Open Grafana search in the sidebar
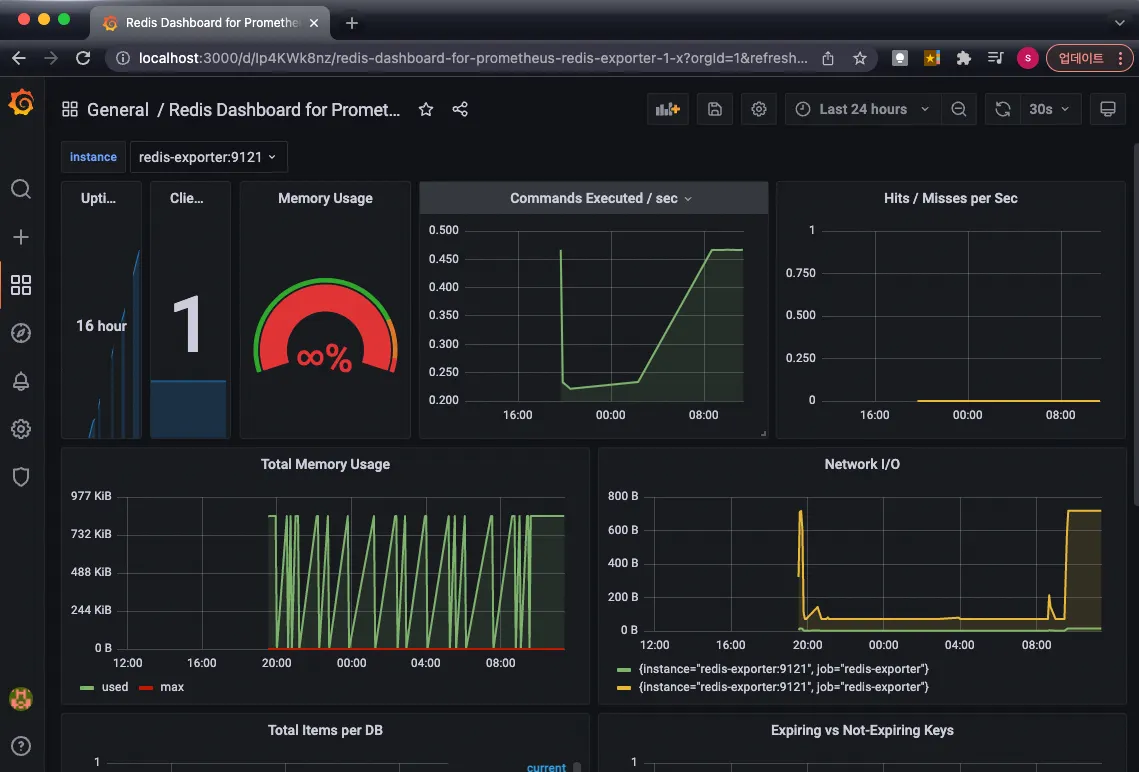This screenshot has height=772, width=1139. [x=21, y=189]
